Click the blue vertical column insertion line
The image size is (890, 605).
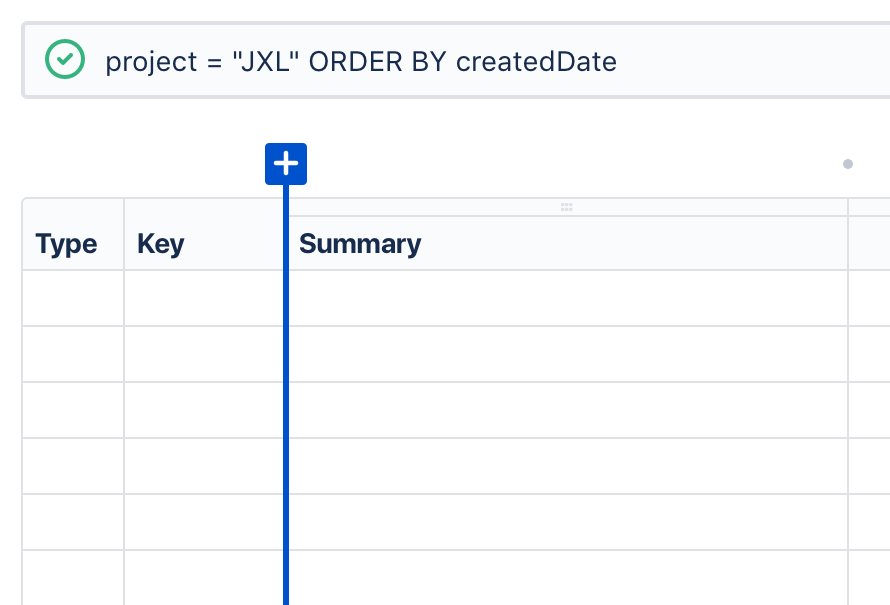point(286,395)
